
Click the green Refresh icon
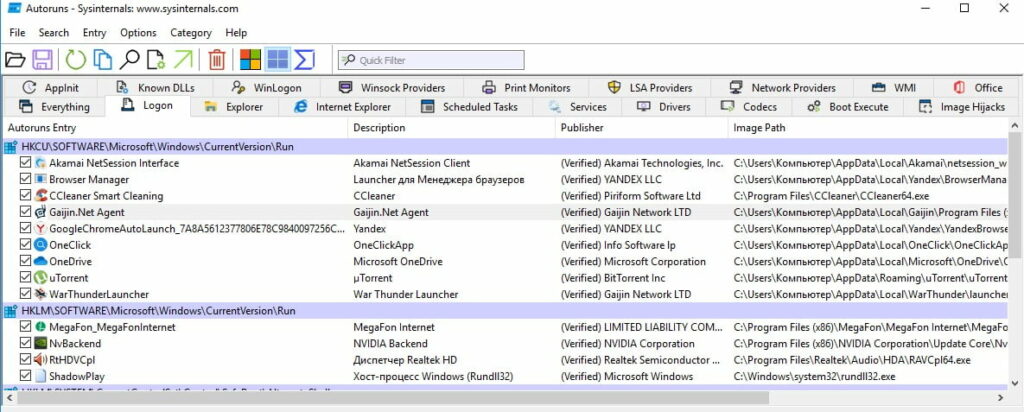pos(76,60)
